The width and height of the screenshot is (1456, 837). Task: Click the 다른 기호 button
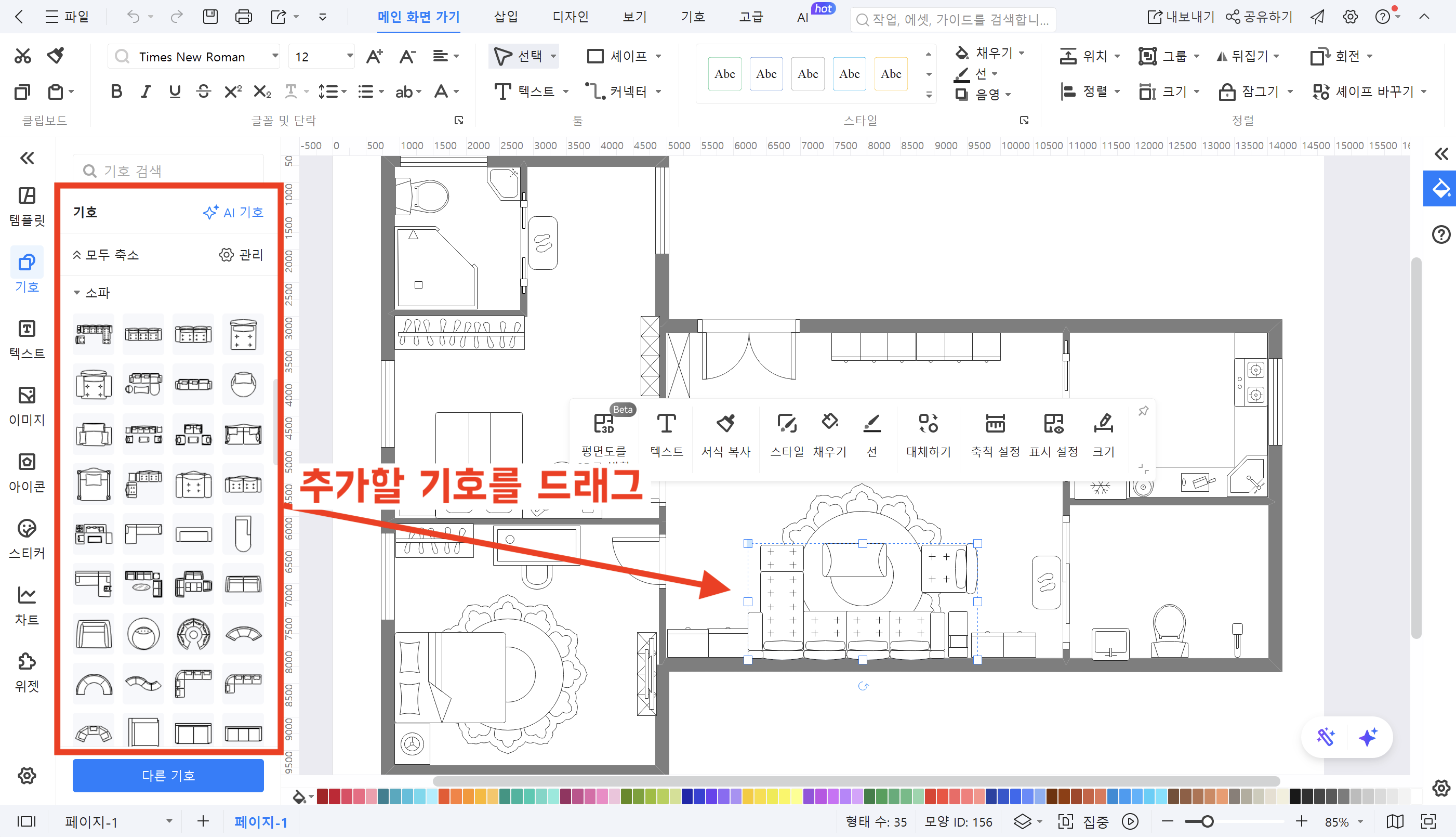[x=168, y=776]
